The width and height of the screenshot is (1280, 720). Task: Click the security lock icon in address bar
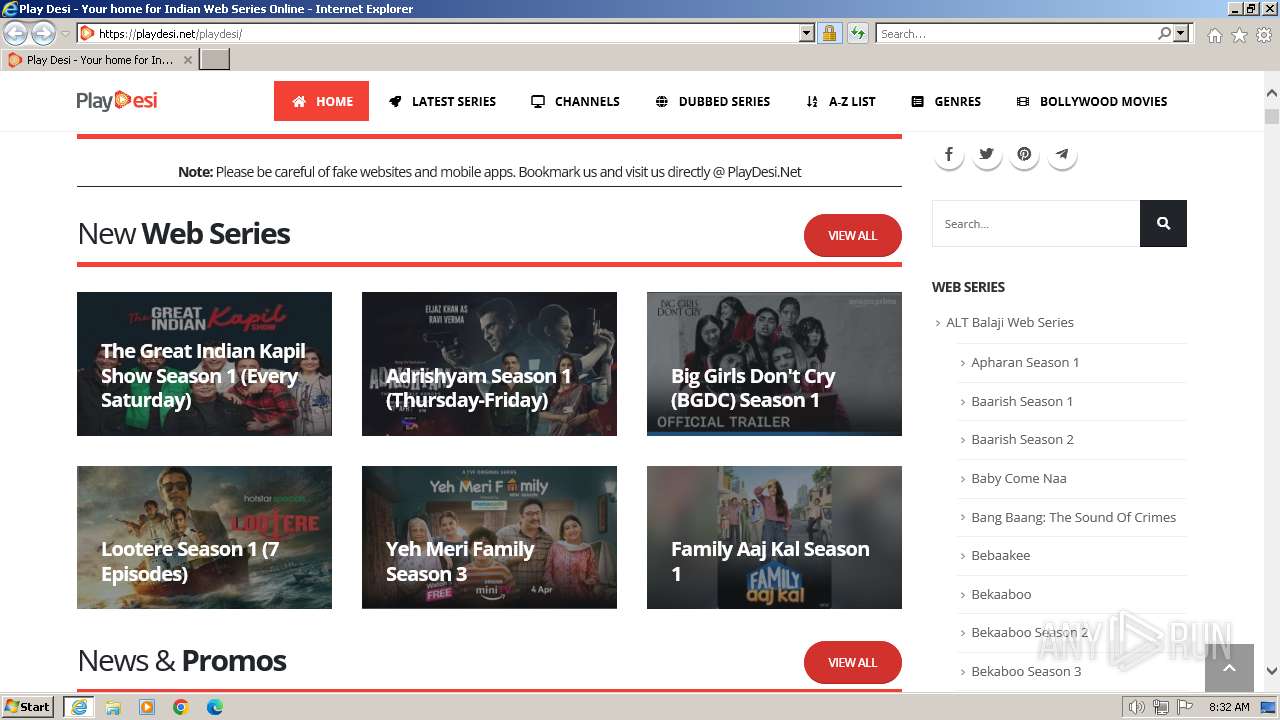(x=829, y=33)
